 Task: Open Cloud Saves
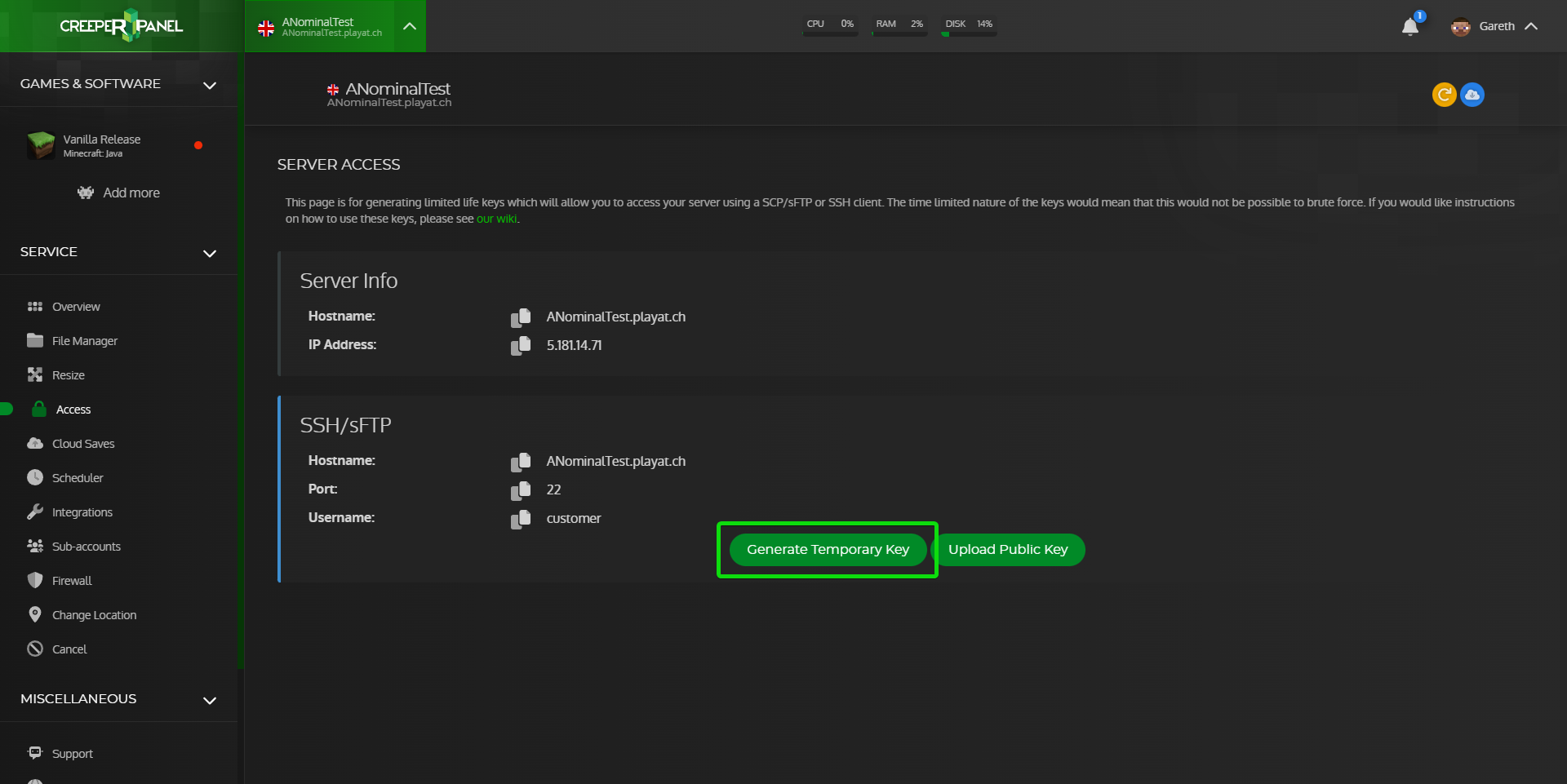83,444
